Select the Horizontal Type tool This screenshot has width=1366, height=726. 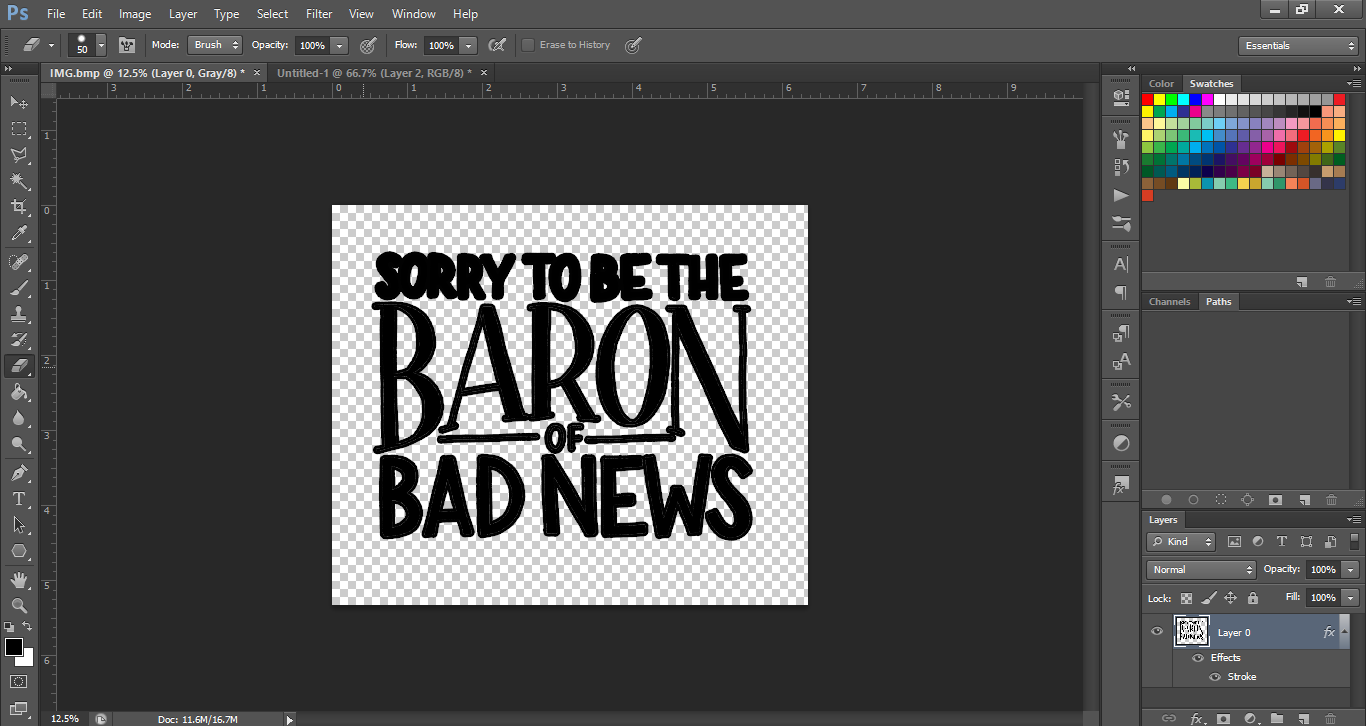coord(19,498)
